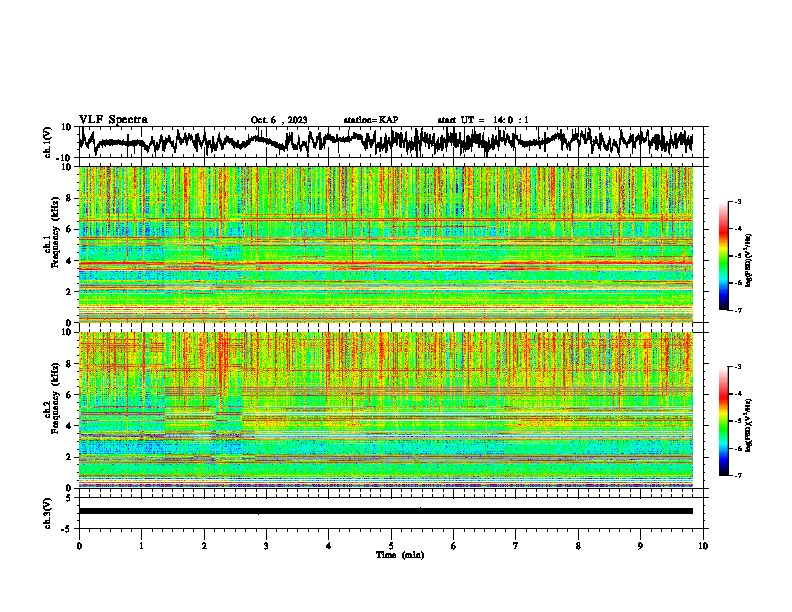
Task: Click the "station=KAP" header label
Action: pyautogui.click(x=371, y=120)
